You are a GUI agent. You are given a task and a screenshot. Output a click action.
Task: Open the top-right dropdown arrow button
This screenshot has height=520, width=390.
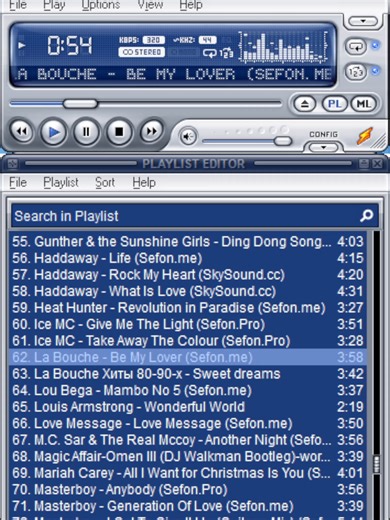coord(363,21)
